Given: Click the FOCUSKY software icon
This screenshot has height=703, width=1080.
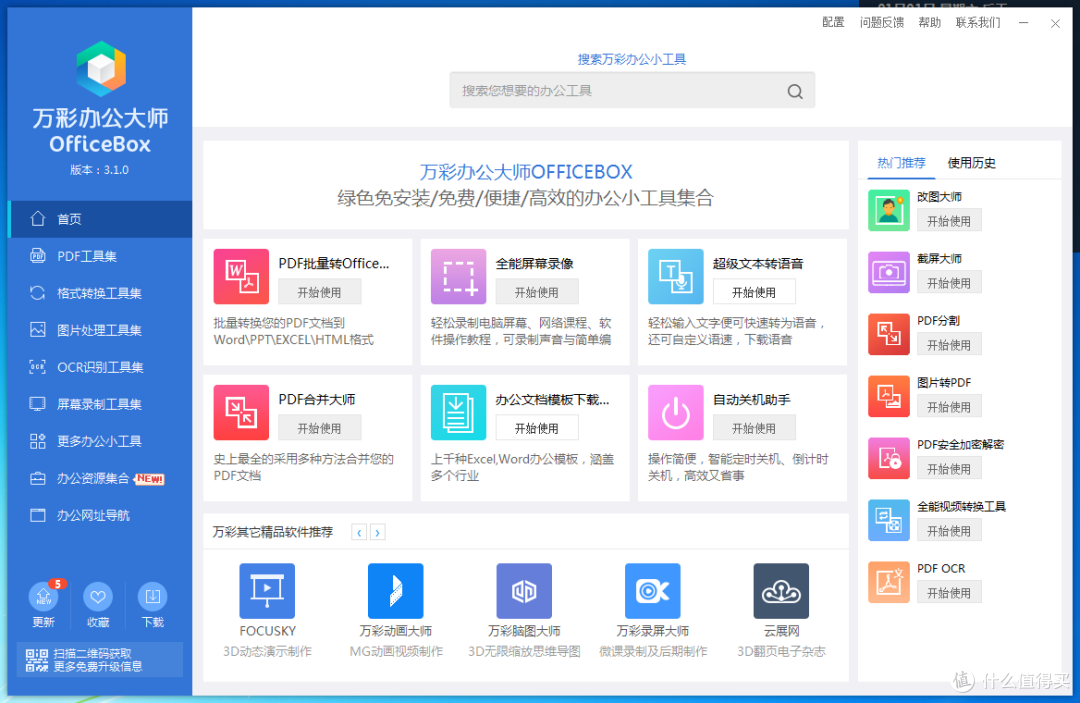Looking at the screenshot, I should point(267,591).
